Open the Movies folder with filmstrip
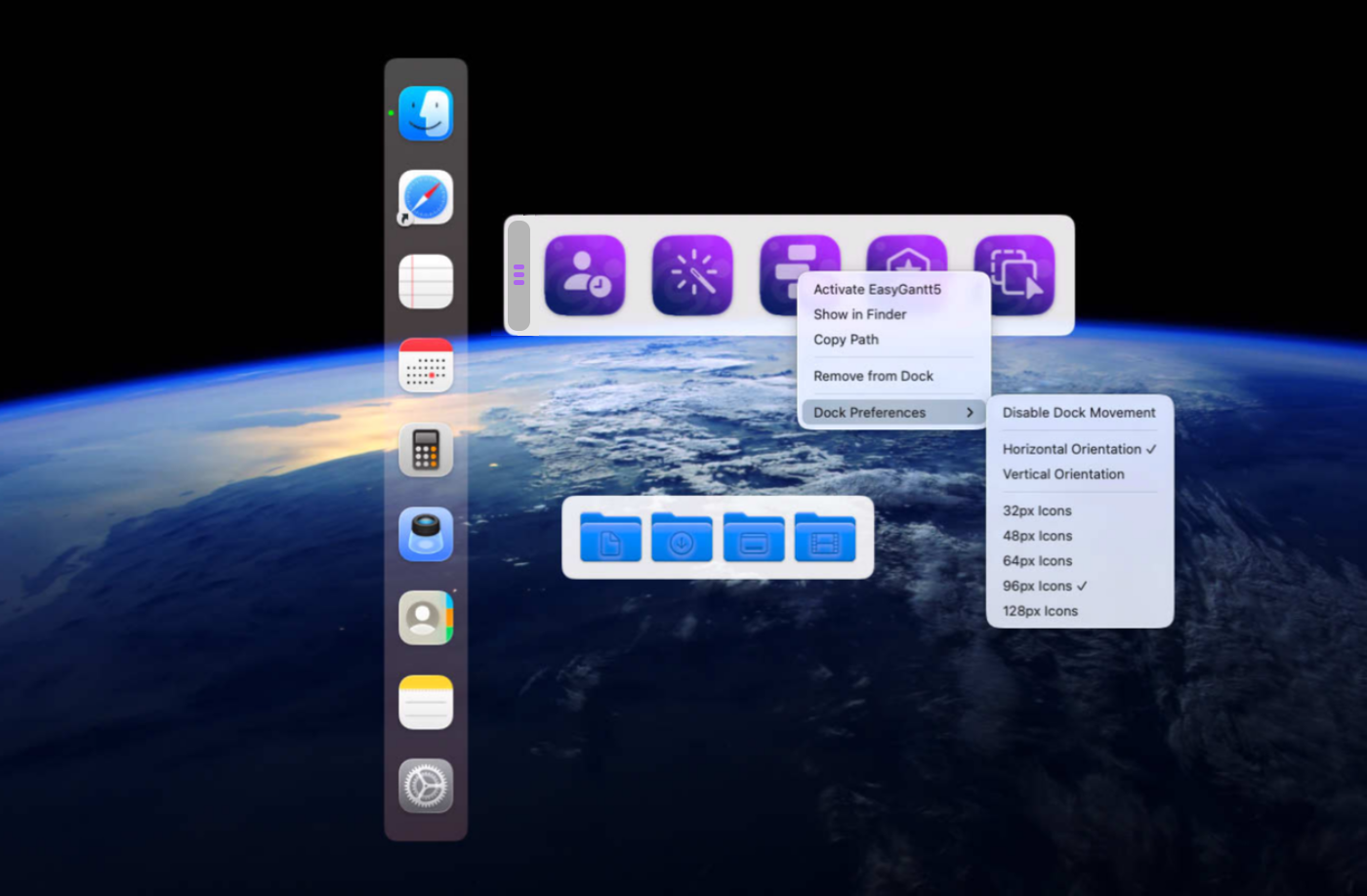Viewport: 1367px width, 896px height. (x=825, y=537)
